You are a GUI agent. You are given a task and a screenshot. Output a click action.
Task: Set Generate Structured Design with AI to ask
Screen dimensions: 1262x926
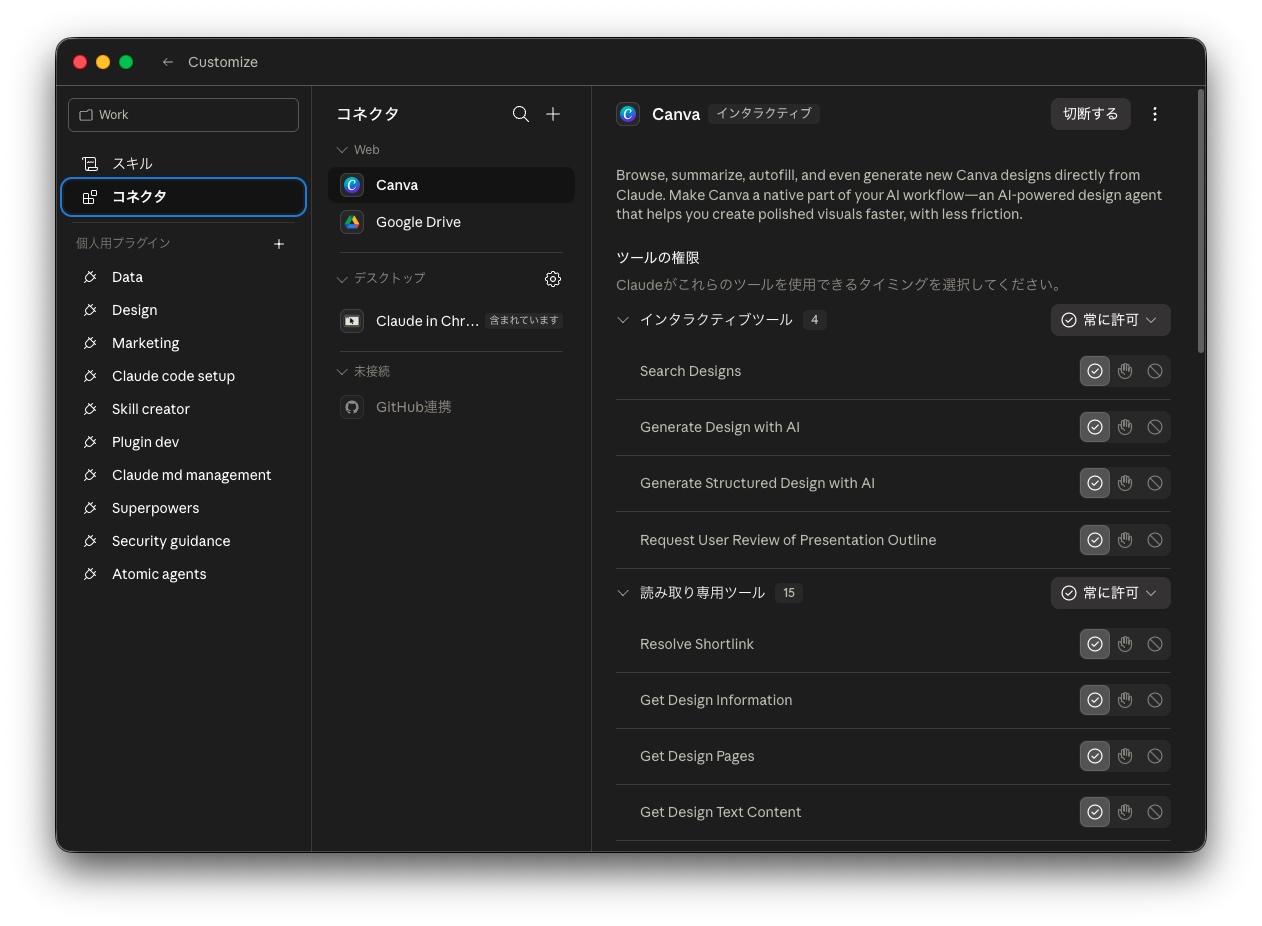tap(1125, 483)
